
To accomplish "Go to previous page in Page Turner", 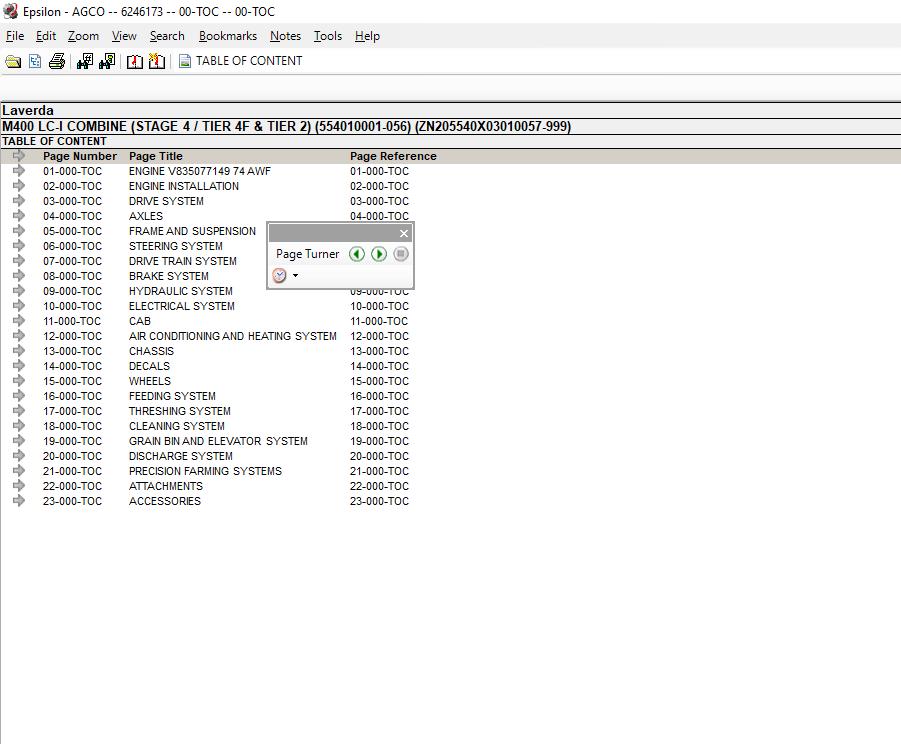I will pyautogui.click(x=357, y=254).
